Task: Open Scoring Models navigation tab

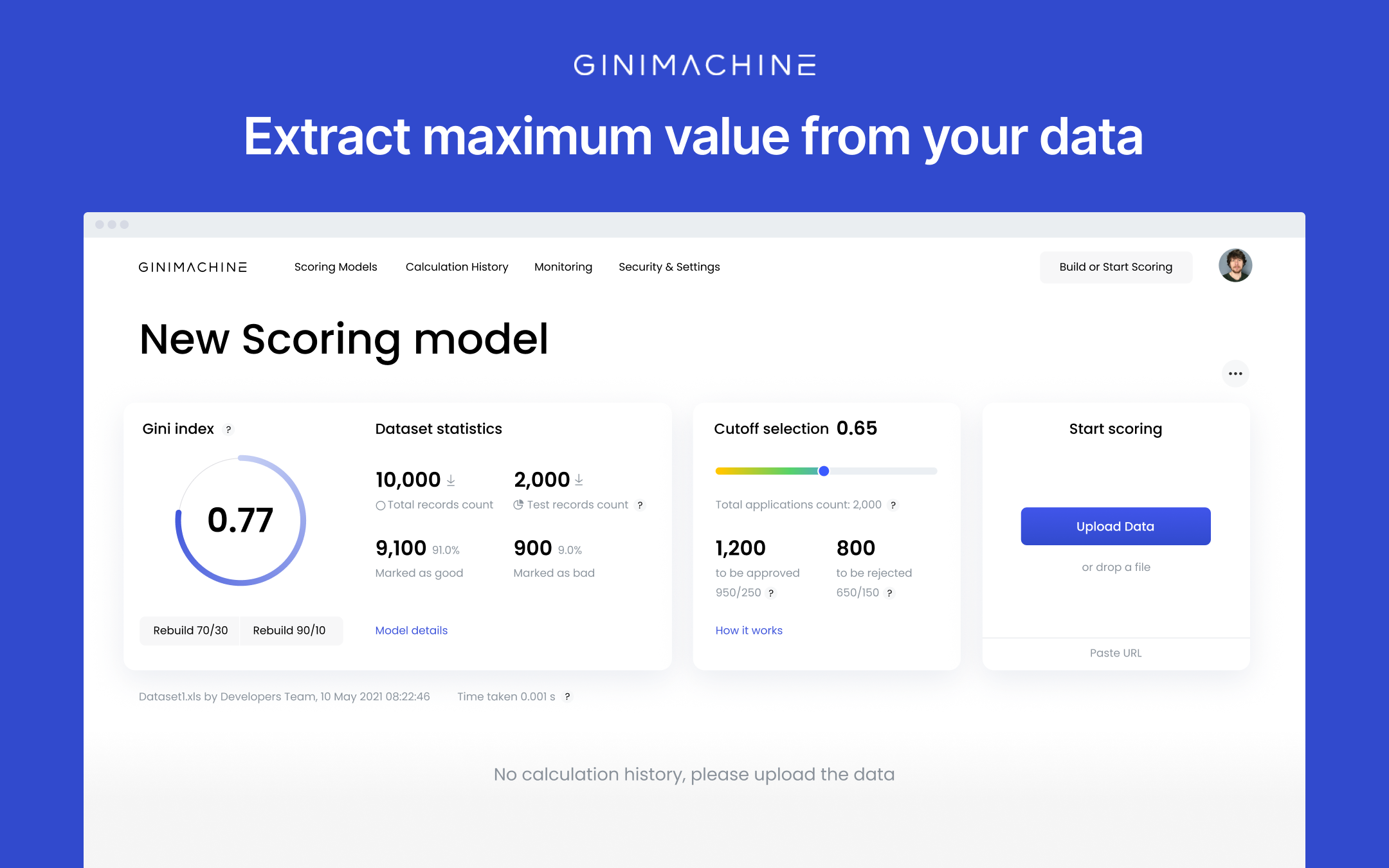Action: coord(337,266)
